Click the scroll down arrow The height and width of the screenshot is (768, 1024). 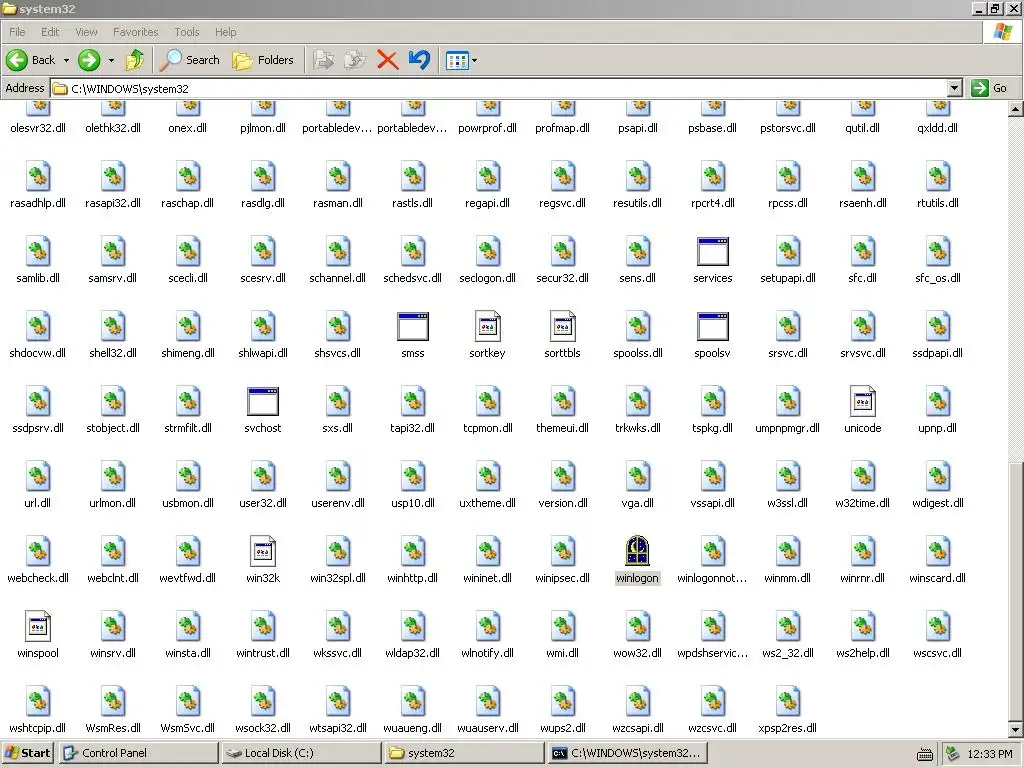click(x=1016, y=729)
